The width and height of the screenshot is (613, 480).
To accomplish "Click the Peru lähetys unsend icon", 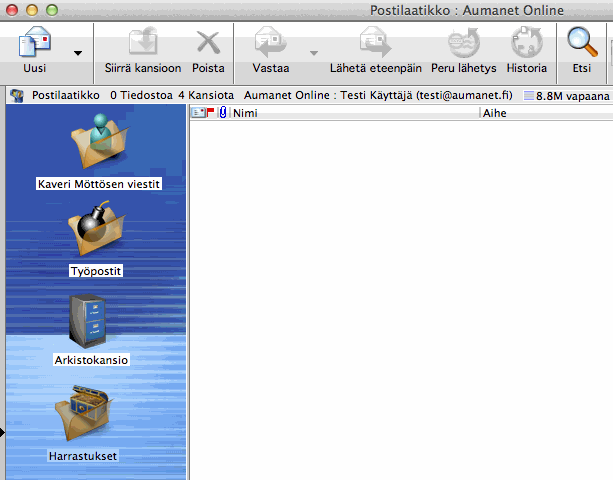I will 462,45.
